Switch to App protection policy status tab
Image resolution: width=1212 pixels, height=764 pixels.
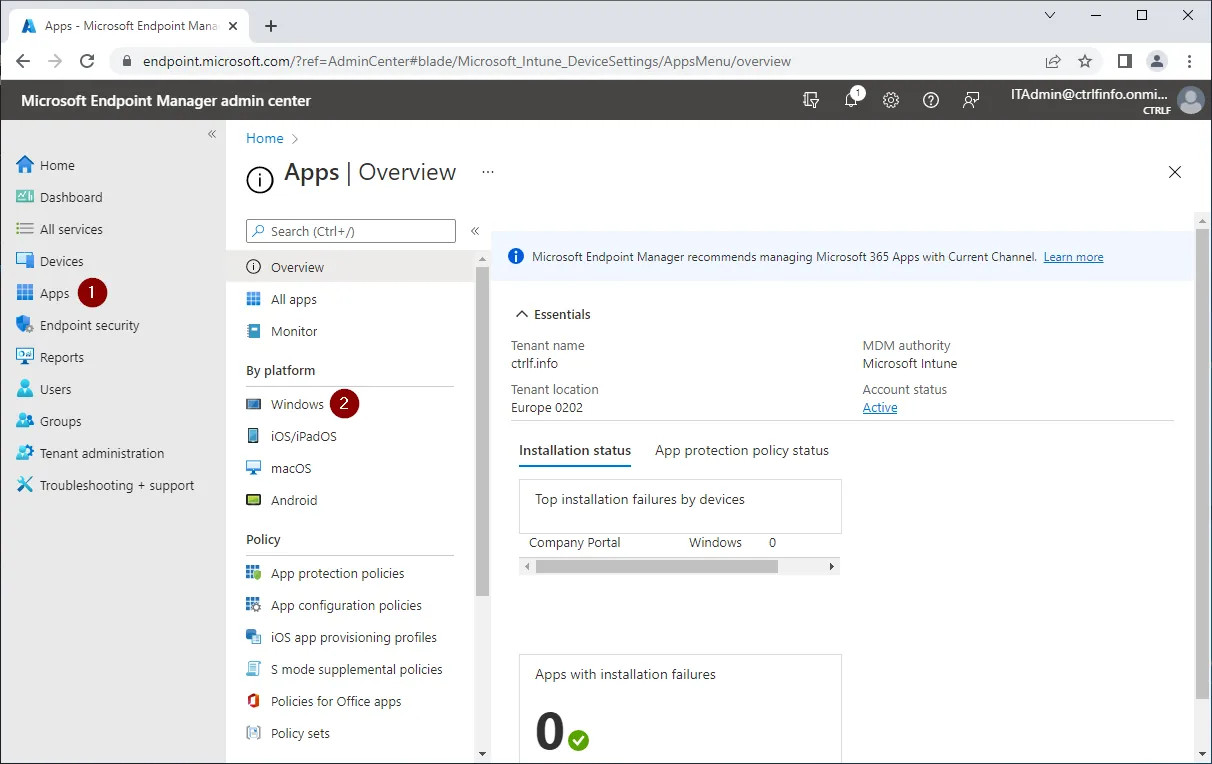[742, 451]
